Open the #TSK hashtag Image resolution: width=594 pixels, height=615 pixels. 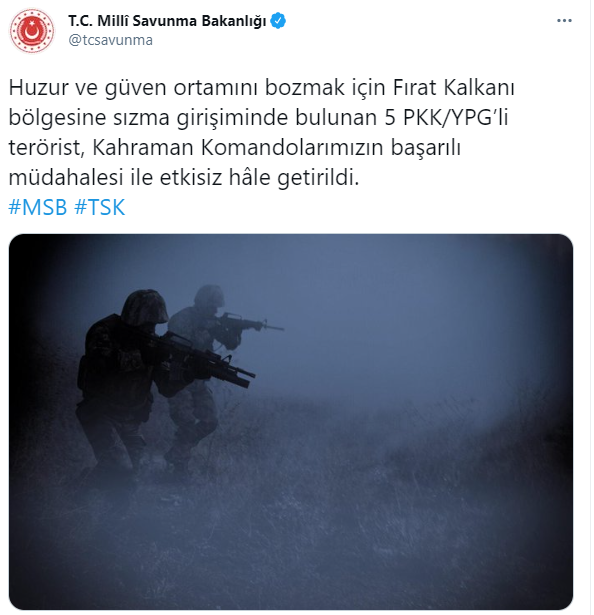100,207
